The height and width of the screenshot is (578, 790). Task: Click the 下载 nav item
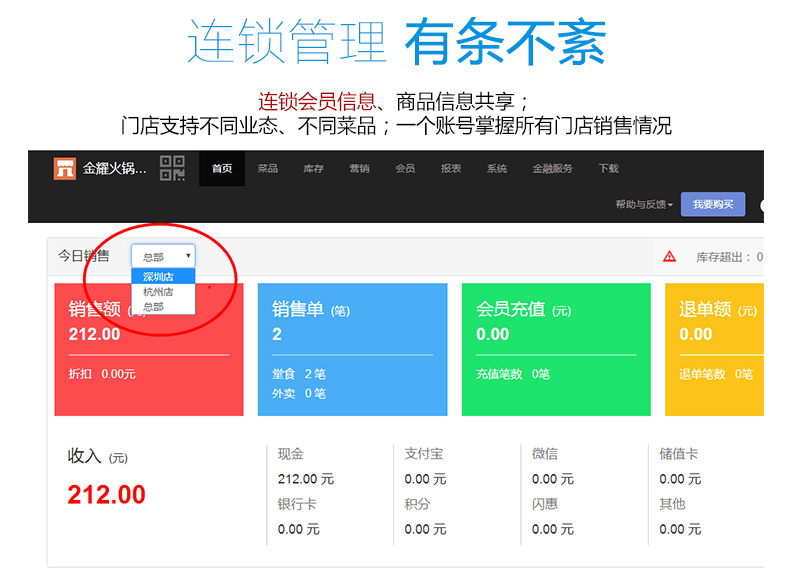pos(608,169)
